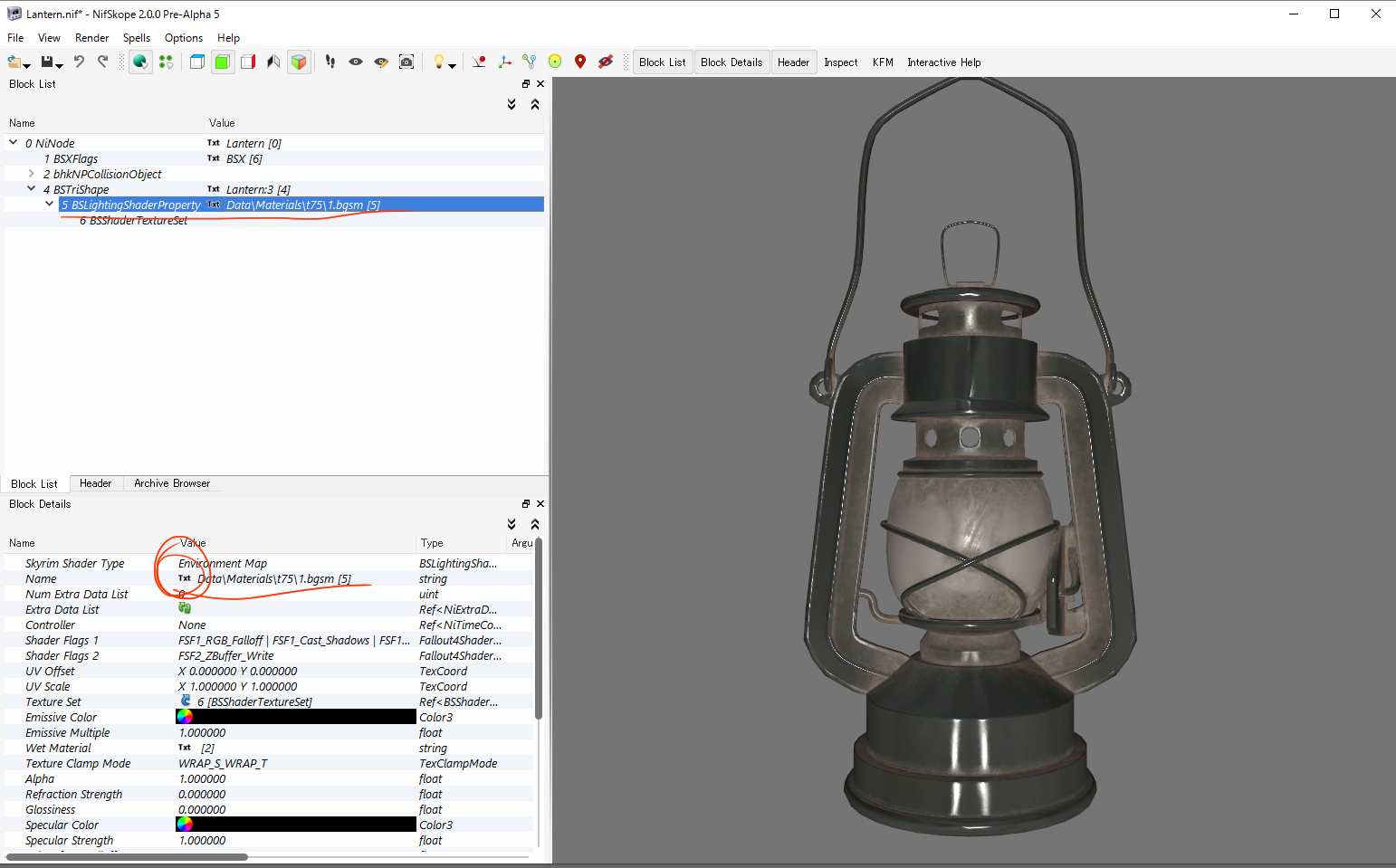Select the green solid shading mode icon
Viewport: 1396px width, 868px height.
click(222, 62)
